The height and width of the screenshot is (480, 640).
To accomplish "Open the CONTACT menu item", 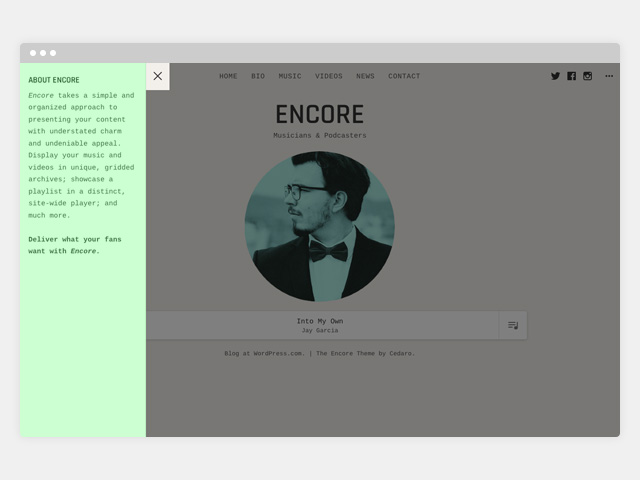I will click(x=404, y=76).
